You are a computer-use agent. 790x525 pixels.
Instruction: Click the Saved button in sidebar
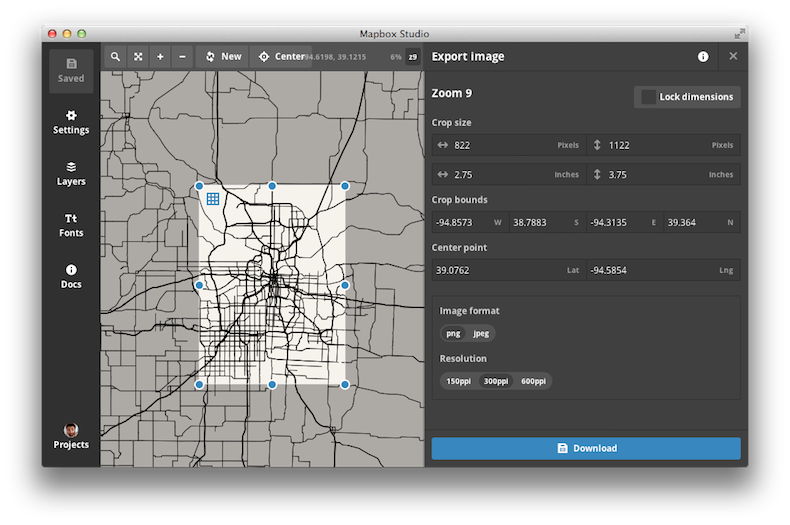(x=71, y=71)
